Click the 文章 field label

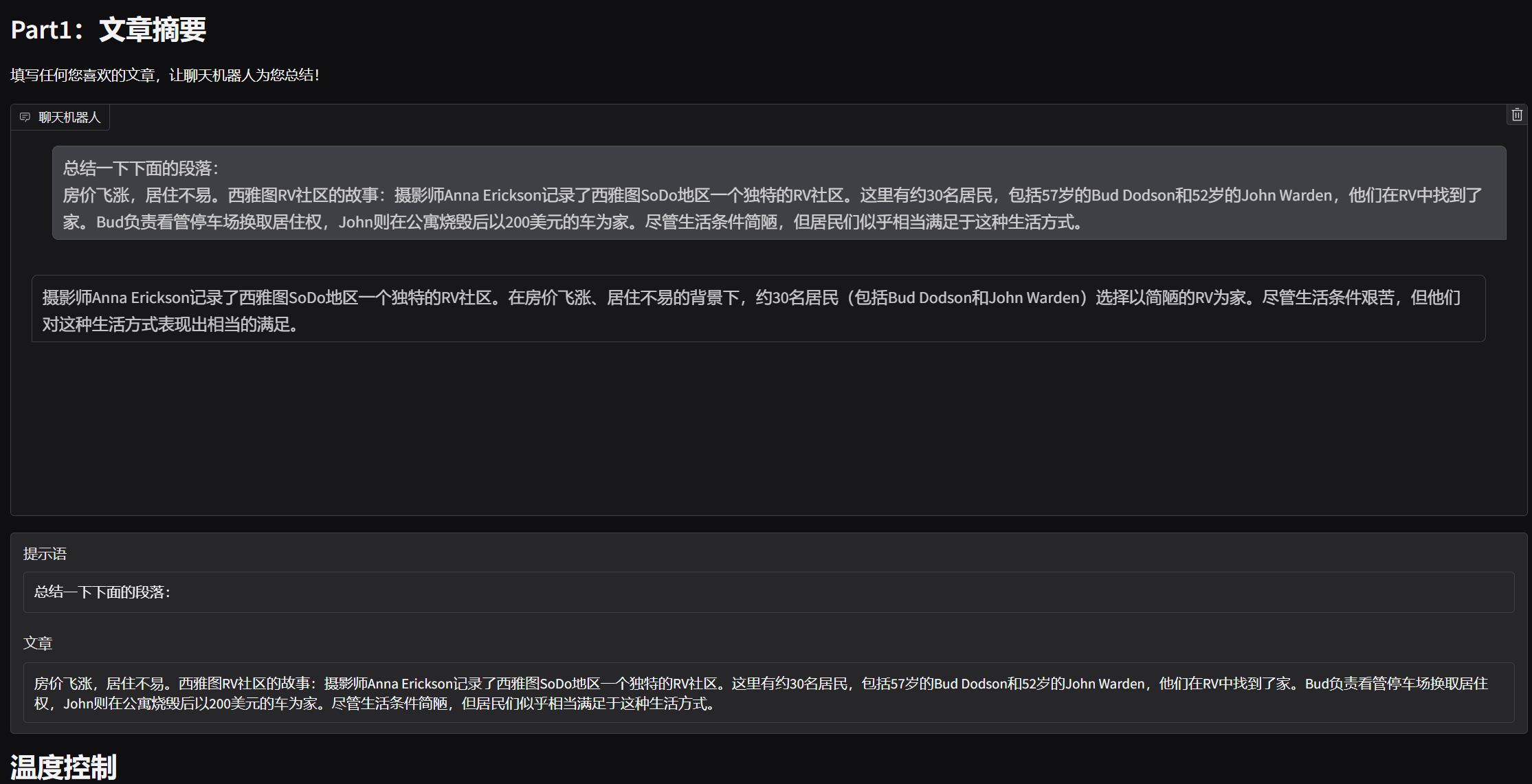38,643
